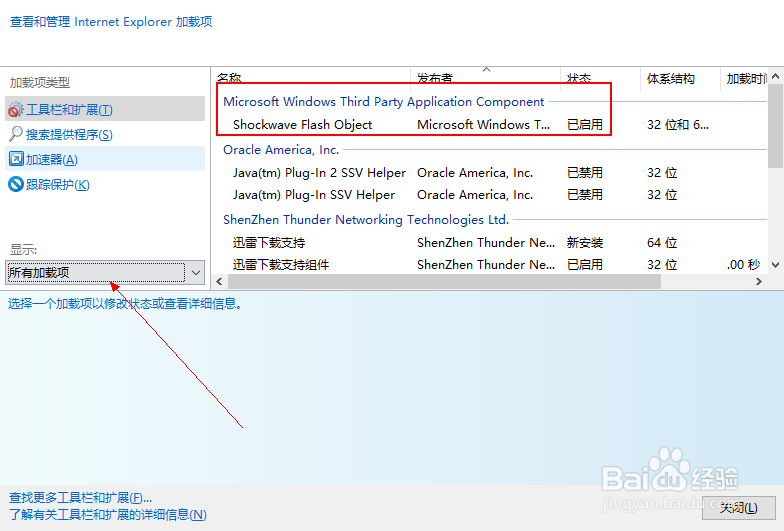Screen dimensions: 784x531
Task: Click horizontal scroll right arrow
Action: click(x=758, y=282)
